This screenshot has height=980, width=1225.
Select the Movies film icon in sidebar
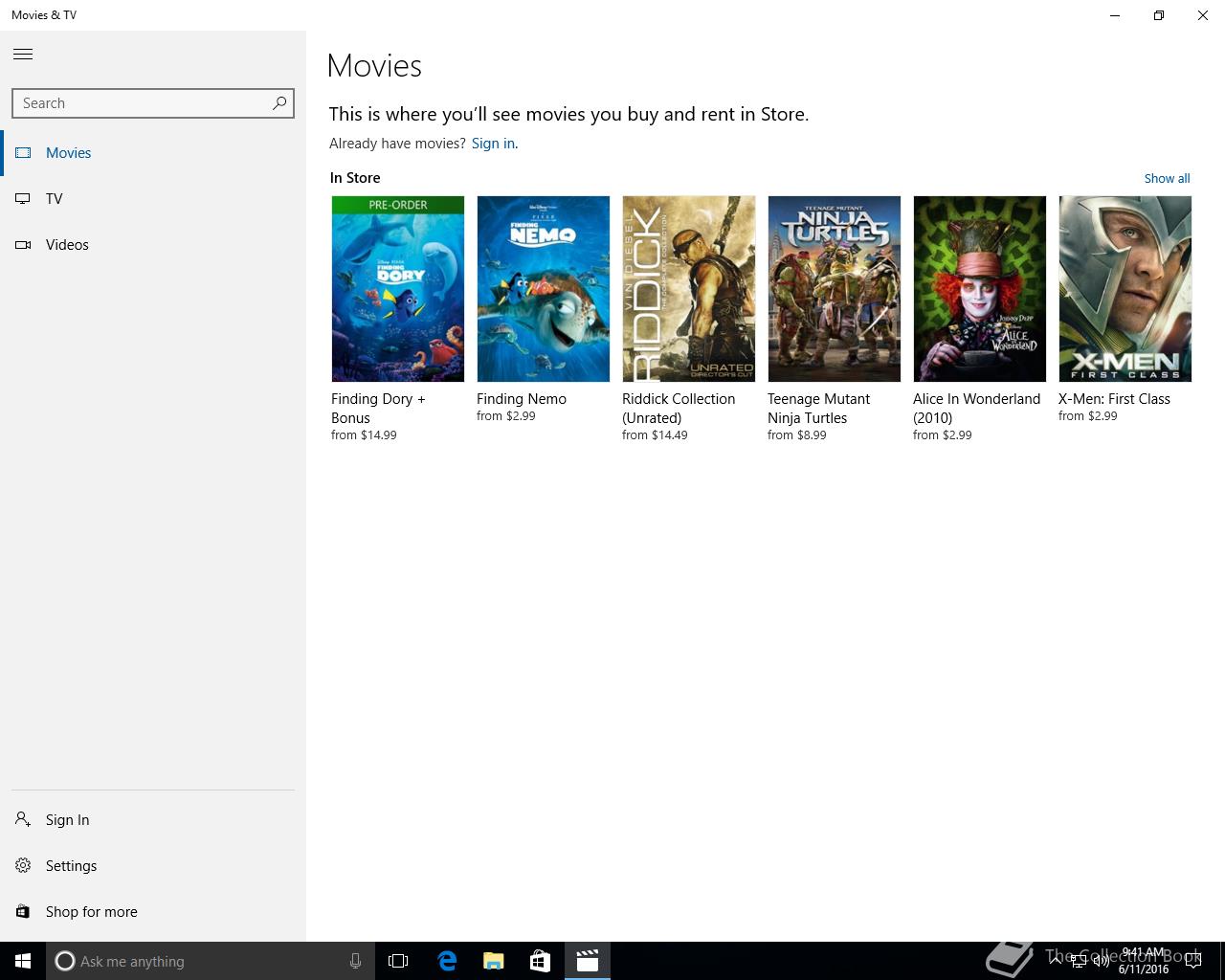23,152
